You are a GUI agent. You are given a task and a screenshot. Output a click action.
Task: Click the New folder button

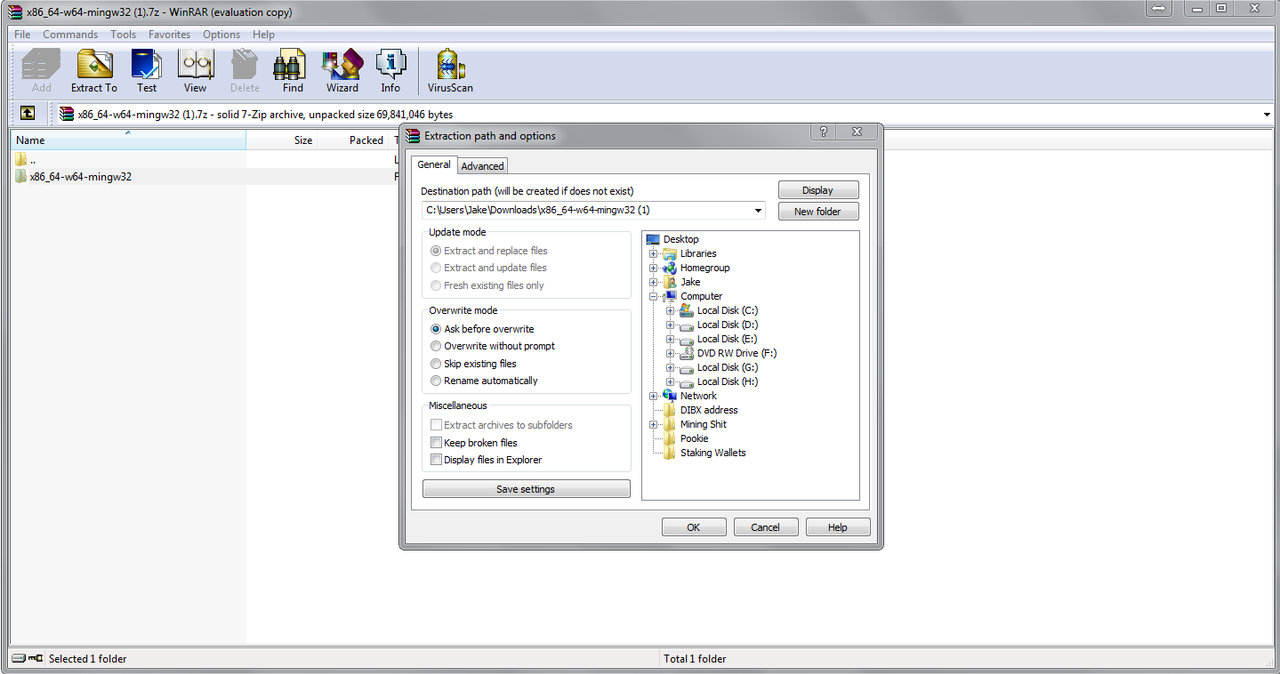[x=818, y=211]
